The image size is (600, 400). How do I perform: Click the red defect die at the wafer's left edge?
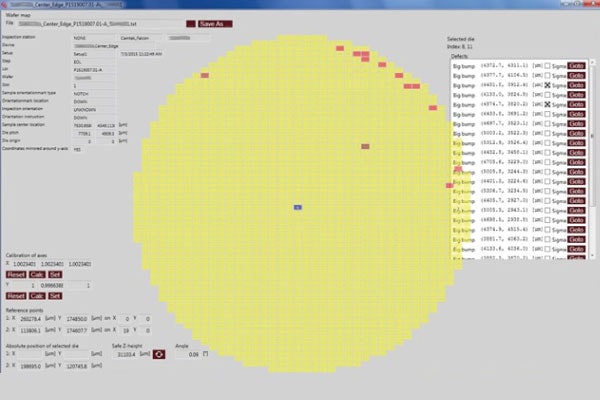point(205,76)
